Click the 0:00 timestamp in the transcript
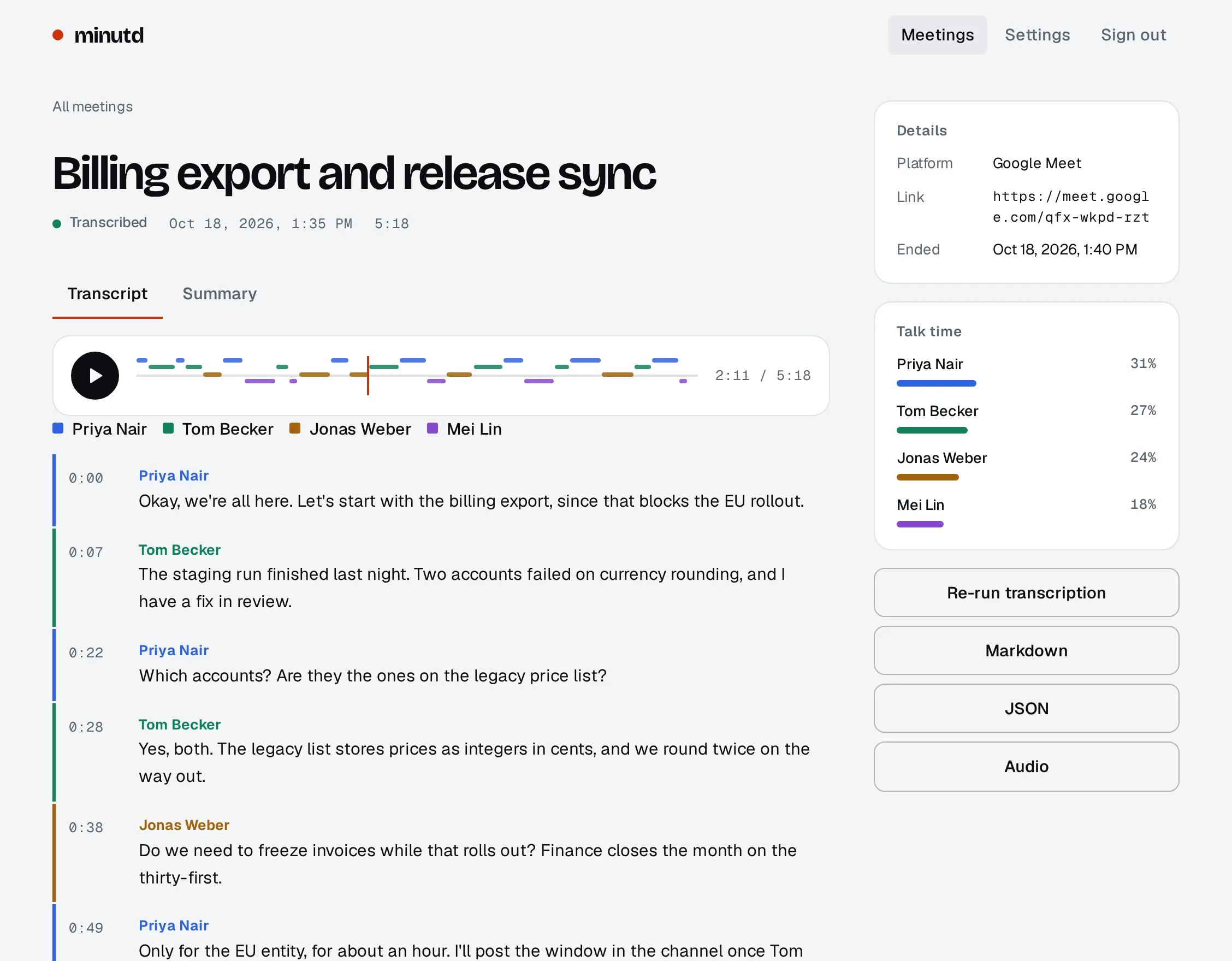 pyautogui.click(x=86, y=478)
